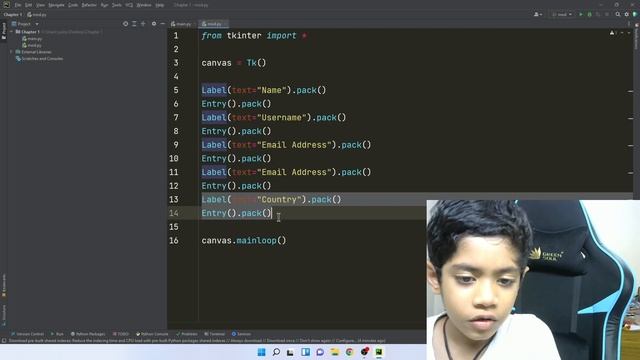Screen dimensions: 640x360
Task: Open the red recorder app on taskbar
Action: [x=364, y=352]
